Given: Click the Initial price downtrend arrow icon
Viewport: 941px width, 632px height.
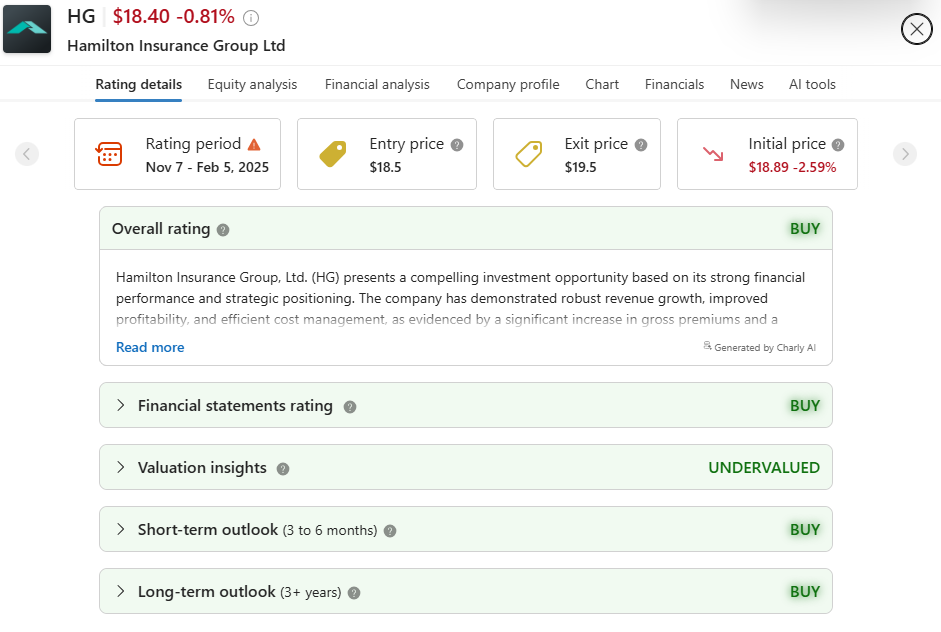Looking at the screenshot, I should point(713,154).
